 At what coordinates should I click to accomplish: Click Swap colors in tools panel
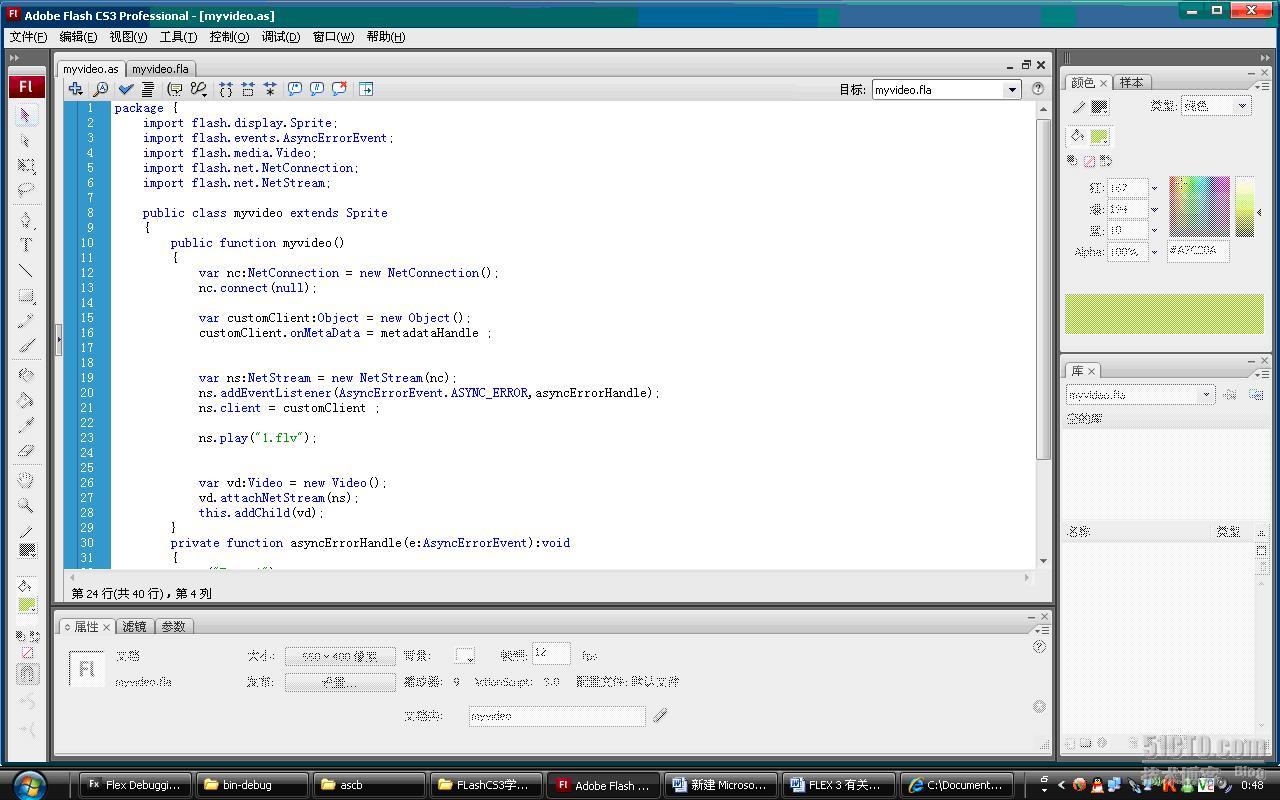pos(34,636)
